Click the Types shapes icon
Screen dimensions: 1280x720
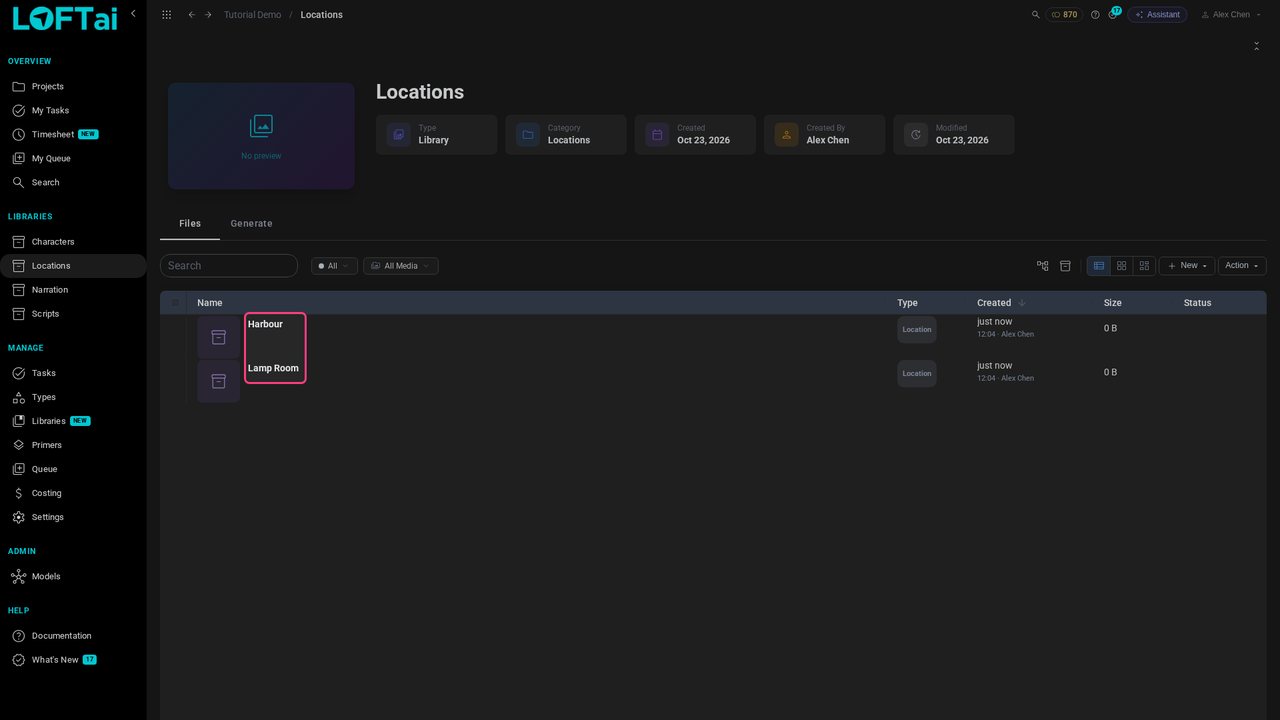pyautogui.click(x=18, y=398)
